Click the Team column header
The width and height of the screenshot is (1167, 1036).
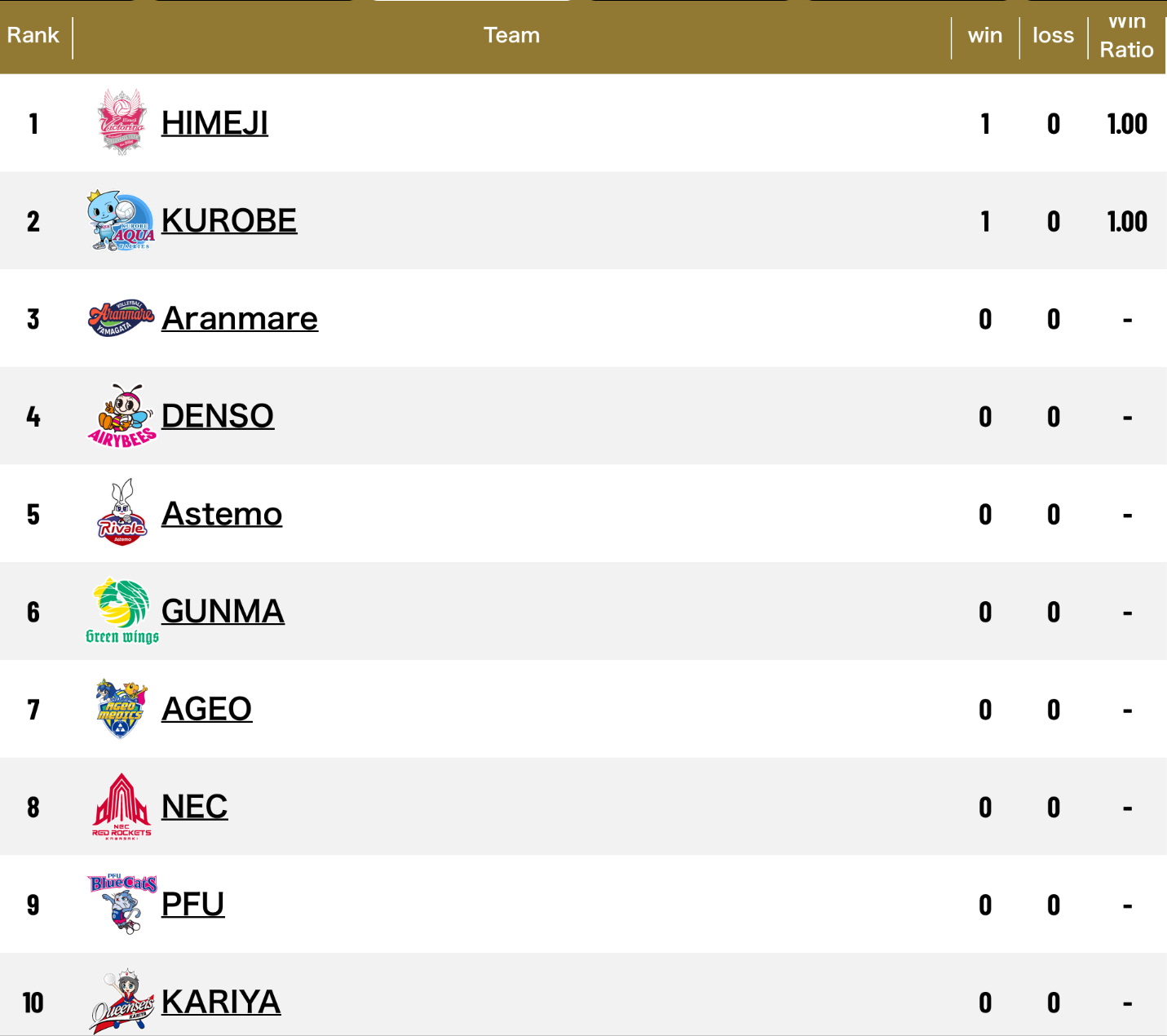coord(511,35)
